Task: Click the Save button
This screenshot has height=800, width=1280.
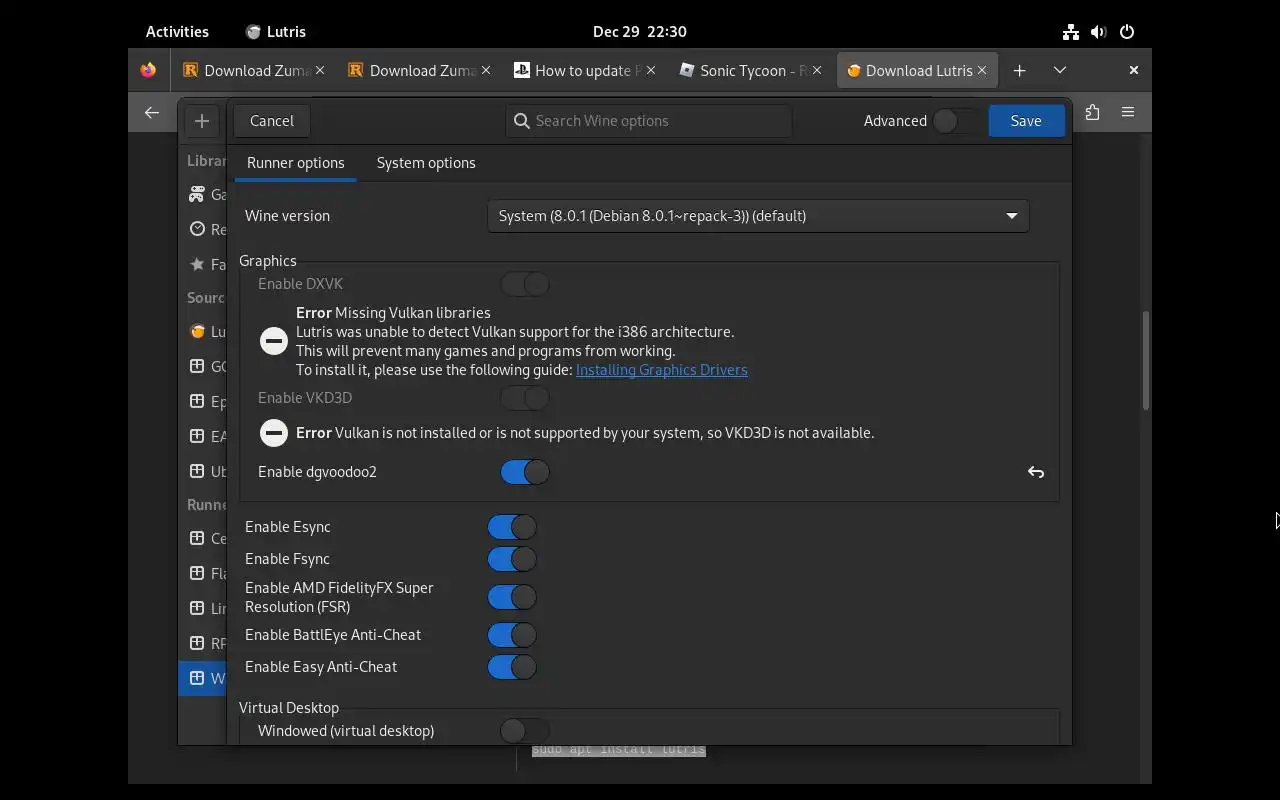Action: click(1025, 121)
